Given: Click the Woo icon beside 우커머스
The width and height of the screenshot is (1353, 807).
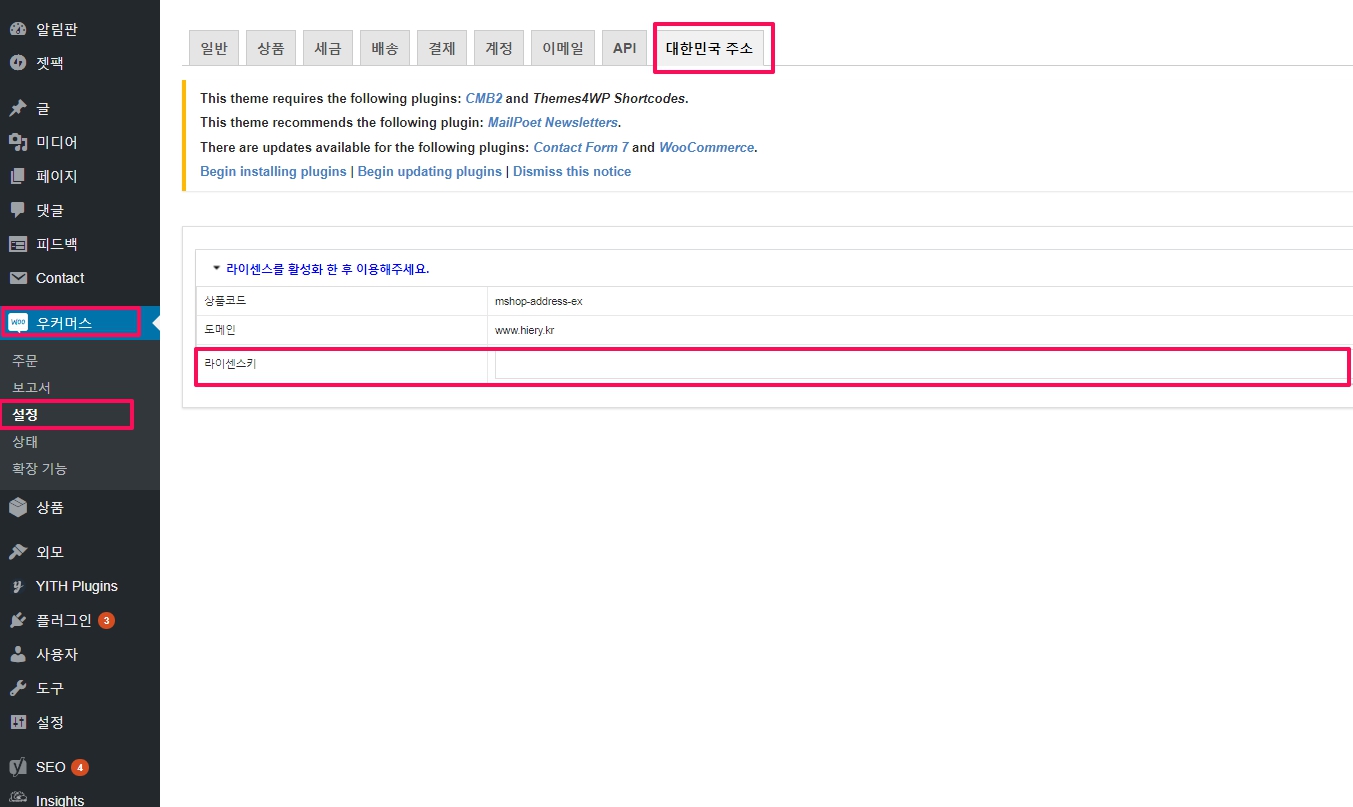Looking at the screenshot, I should point(18,323).
